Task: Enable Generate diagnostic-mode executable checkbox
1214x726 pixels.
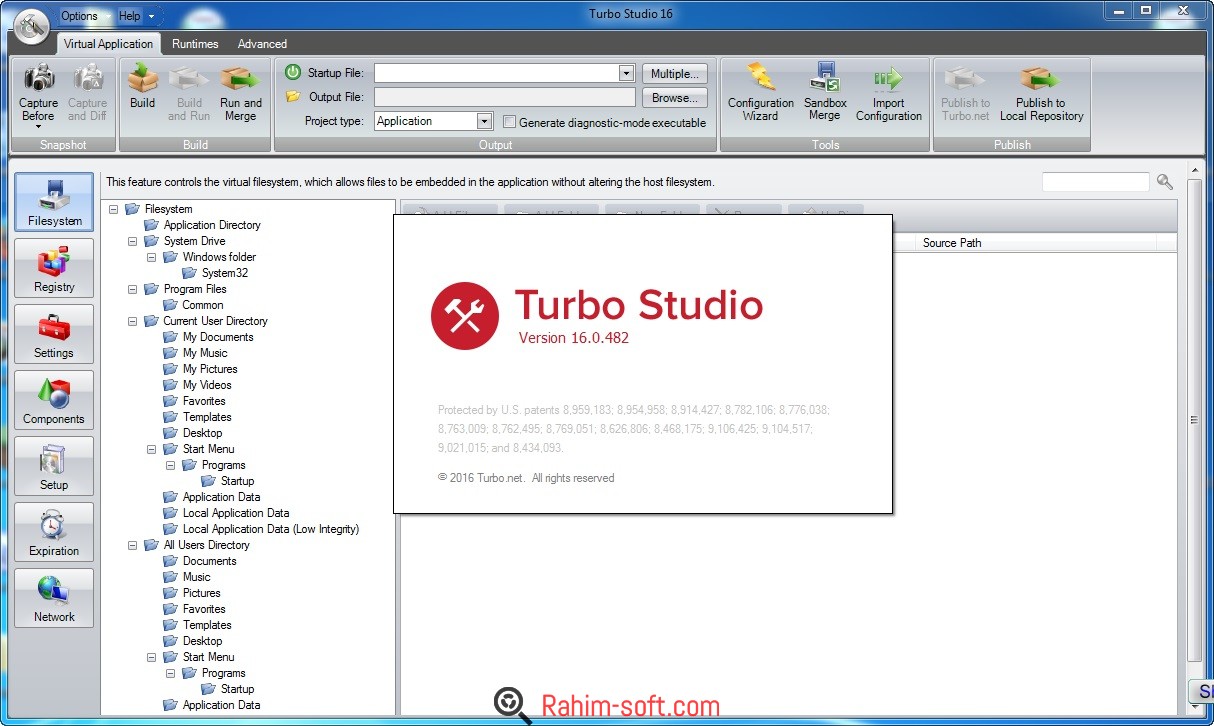Action: (510, 122)
